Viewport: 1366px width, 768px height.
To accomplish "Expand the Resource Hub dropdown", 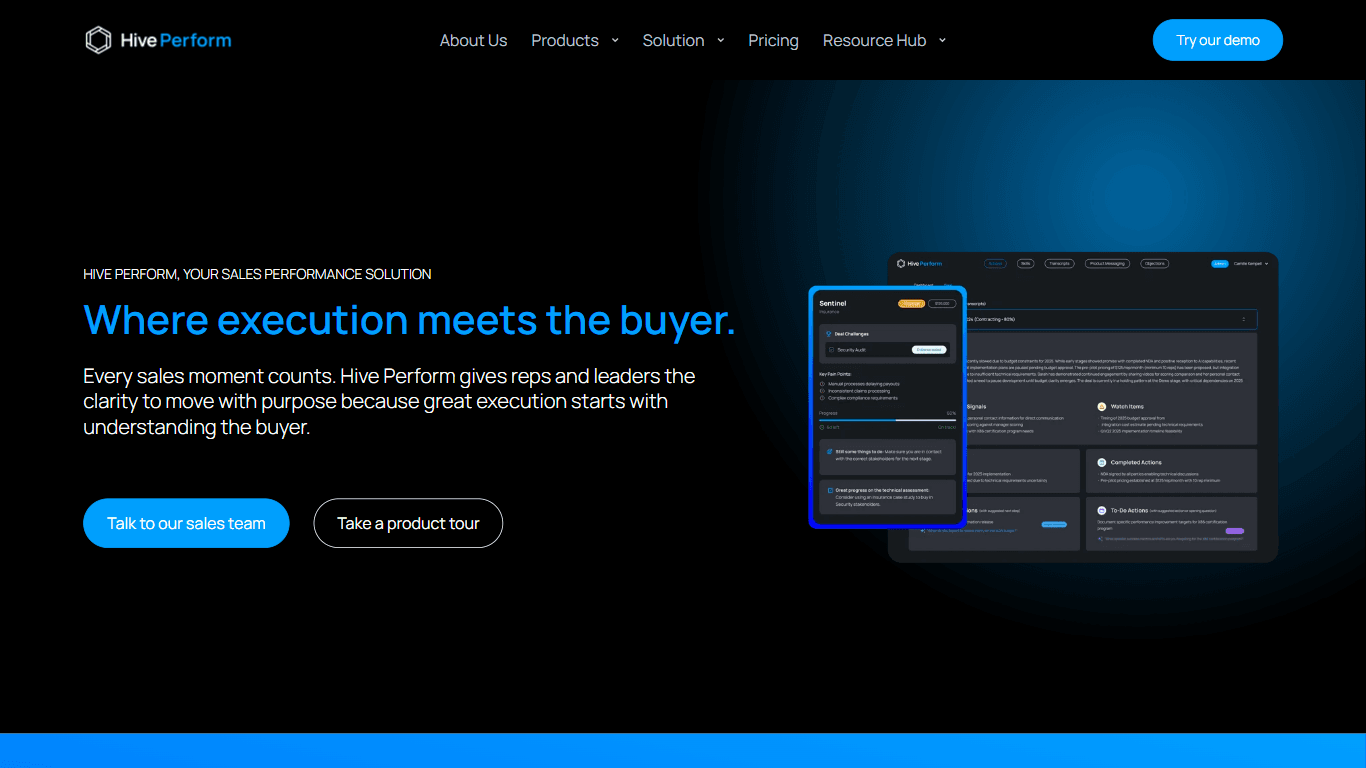I will [884, 40].
